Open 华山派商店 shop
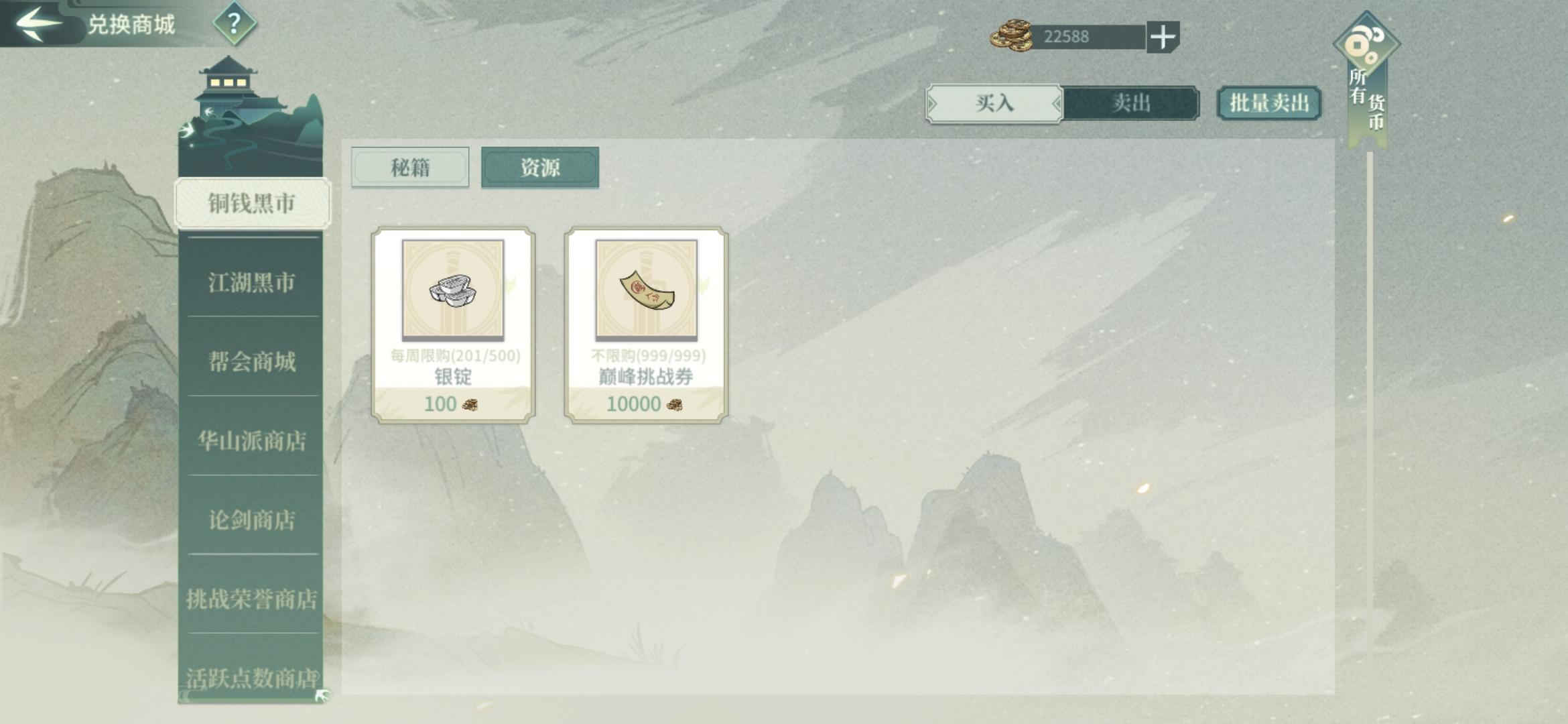The height and width of the screenshot is (724, 1568). tap(252, 440)
